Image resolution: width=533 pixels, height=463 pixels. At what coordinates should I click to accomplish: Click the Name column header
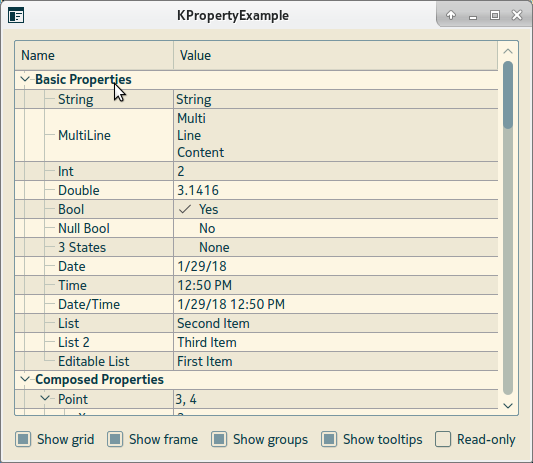click(94, 55)
